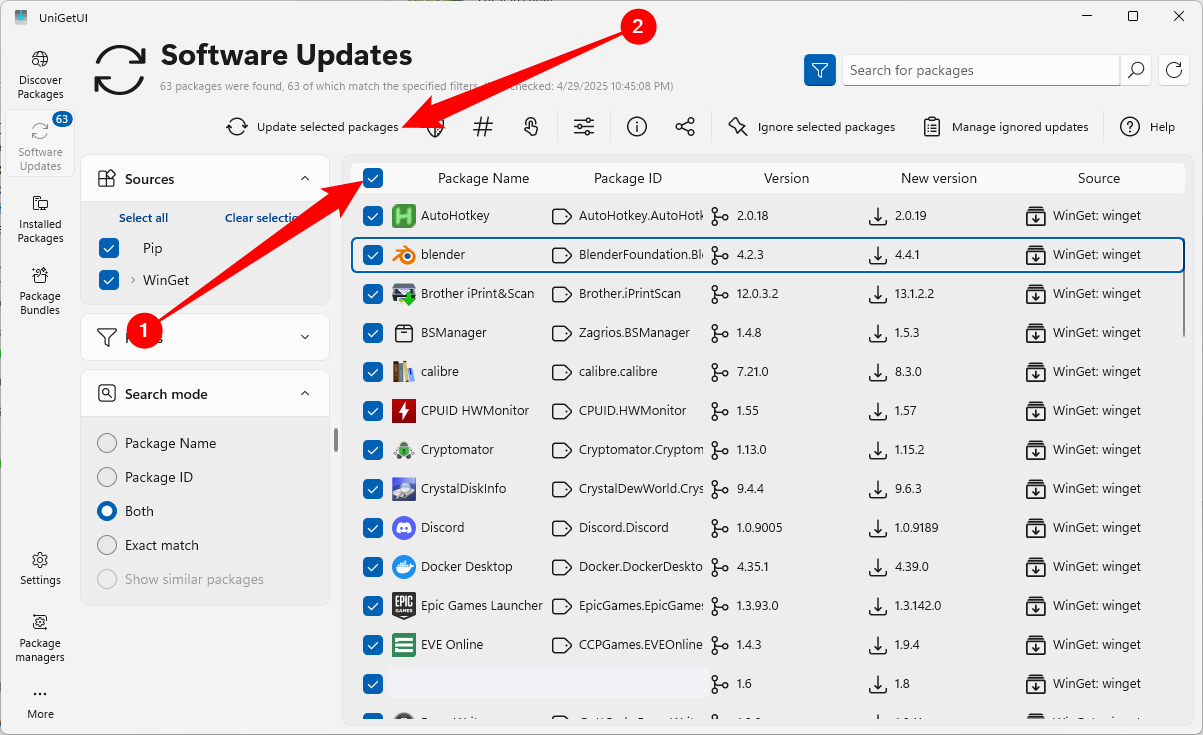This screenshot has height=735, width=1203.
Task: Open Settings in the sidebar
Action: [40, 568]
